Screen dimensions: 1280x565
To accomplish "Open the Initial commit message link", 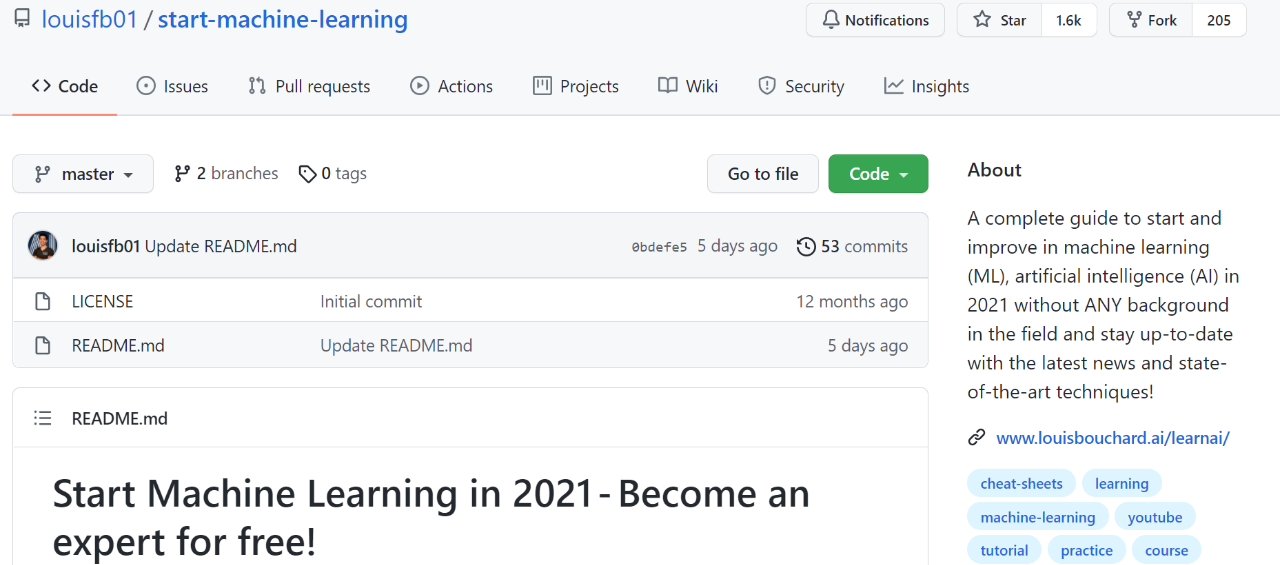I will (371, 301).
